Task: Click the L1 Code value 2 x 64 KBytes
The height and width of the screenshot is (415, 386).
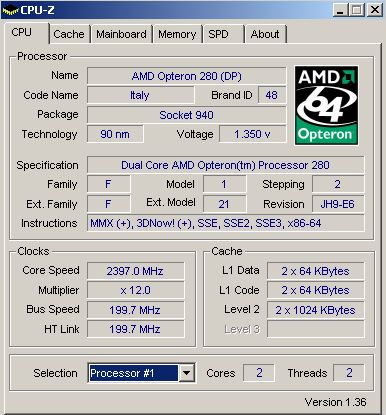Action: [315, 290]
